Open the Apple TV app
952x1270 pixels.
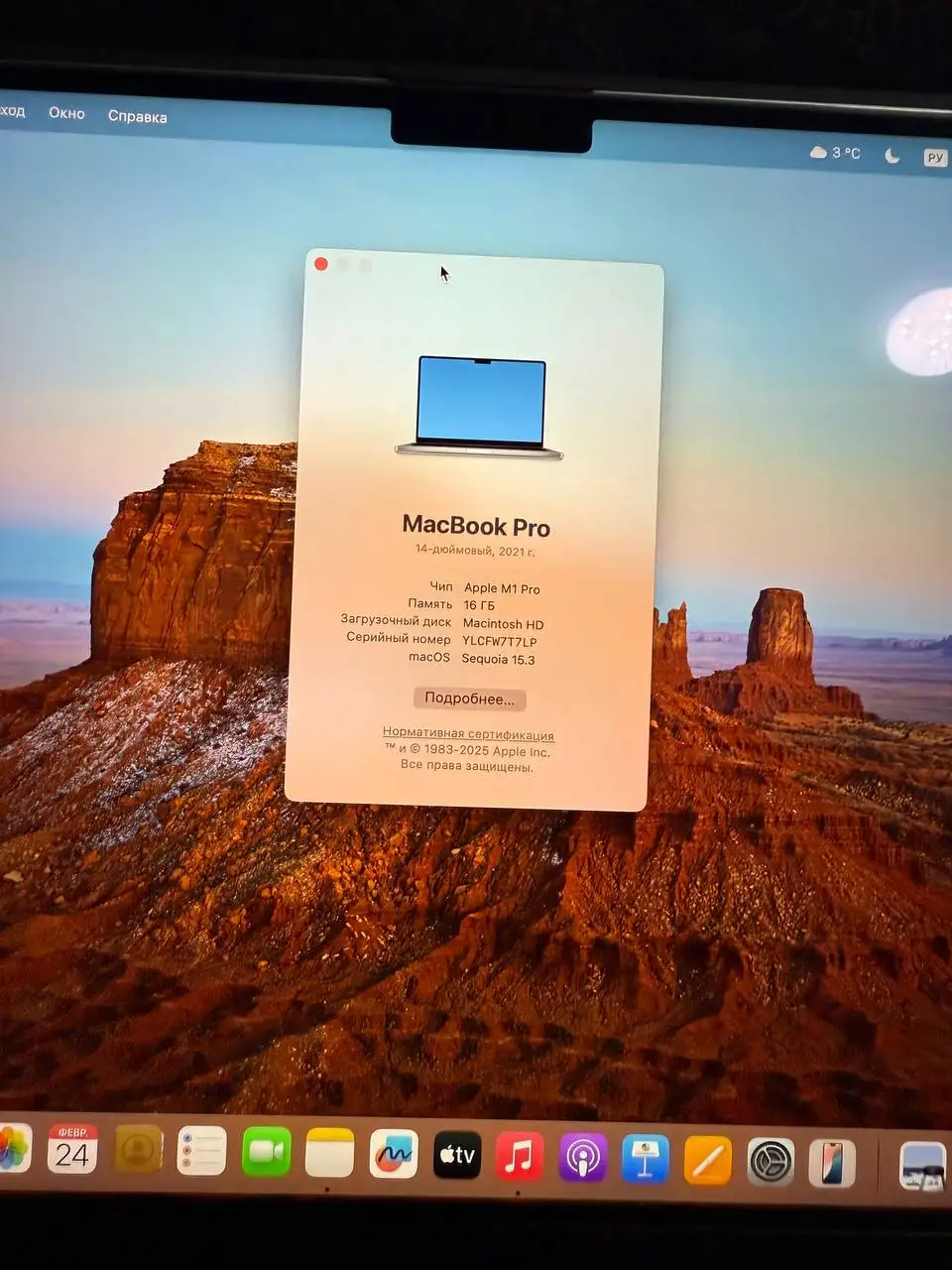pyautogui.click(x=457, y=1154)
